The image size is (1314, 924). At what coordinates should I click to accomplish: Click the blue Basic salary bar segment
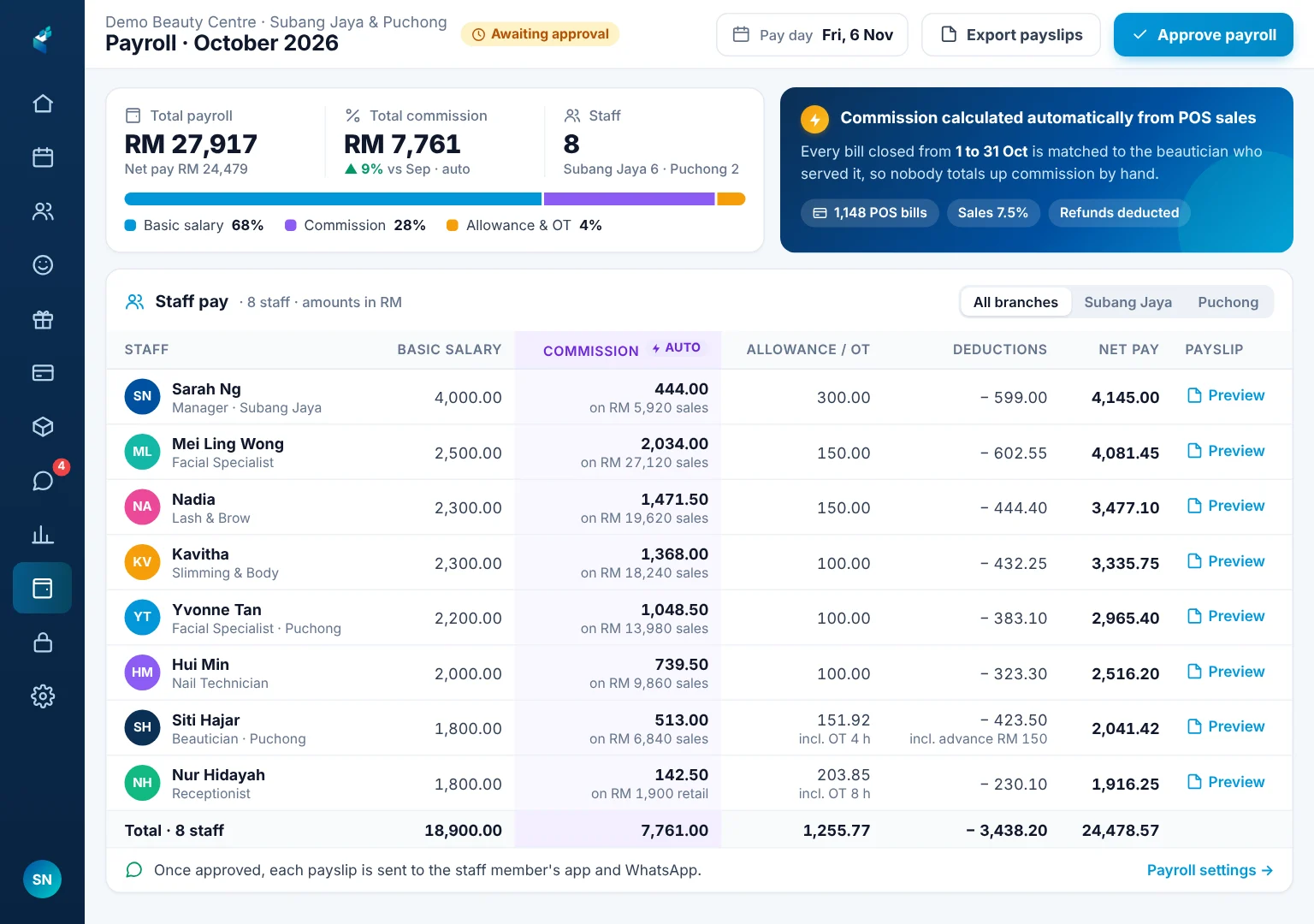(x=333, y=199)
